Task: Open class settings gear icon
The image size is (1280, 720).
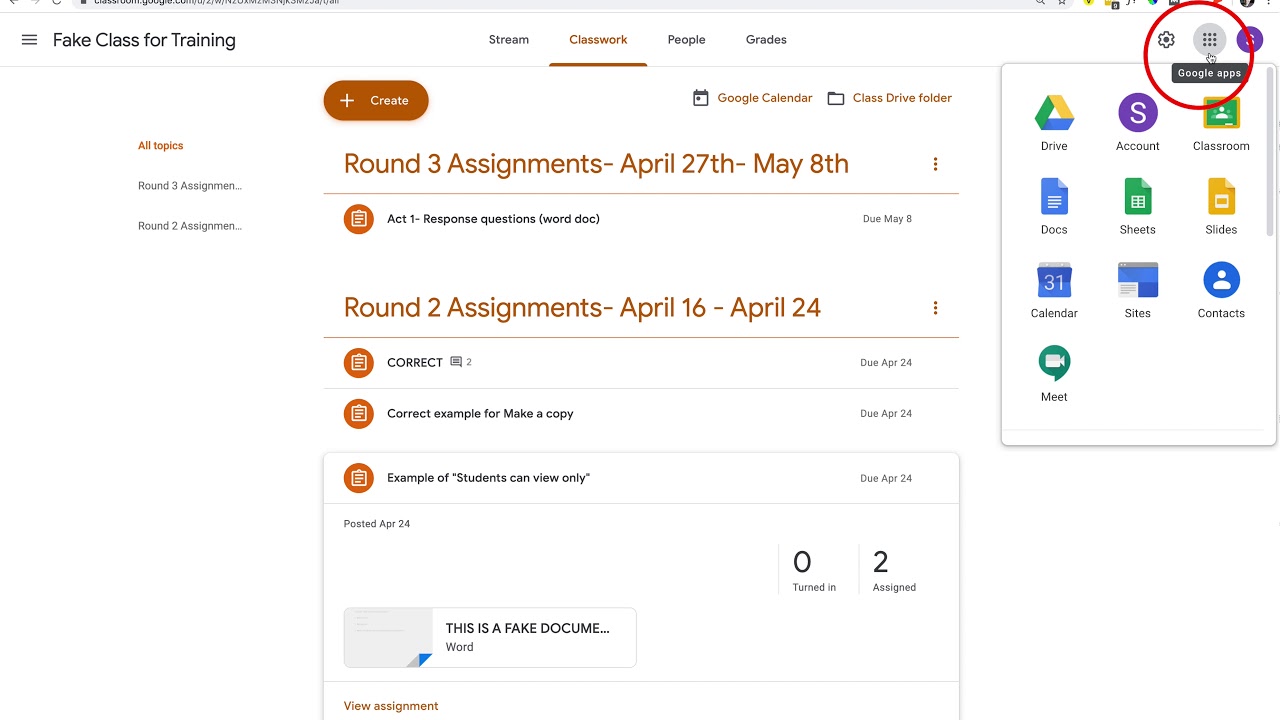Action: 1166,40
